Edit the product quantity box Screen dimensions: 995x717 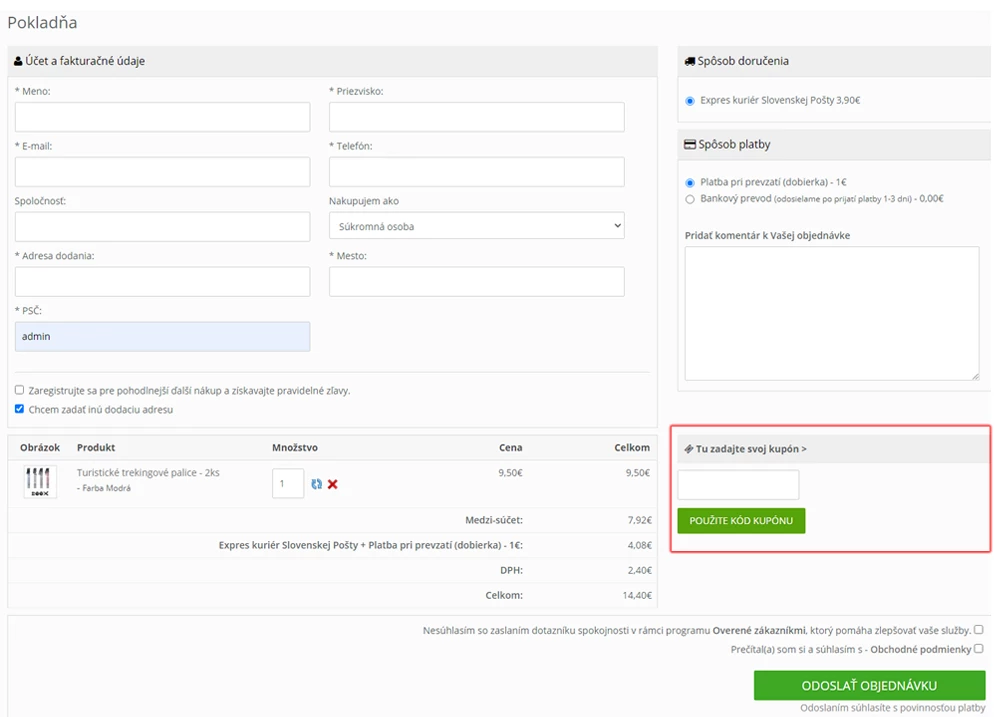point(288,484)
